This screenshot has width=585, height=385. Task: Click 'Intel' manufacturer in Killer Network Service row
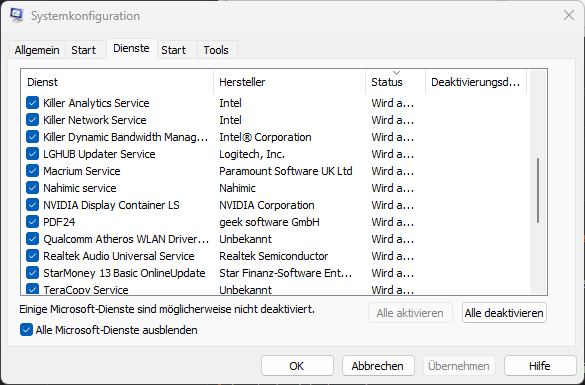pyautogui.click(x=230, y=120)
